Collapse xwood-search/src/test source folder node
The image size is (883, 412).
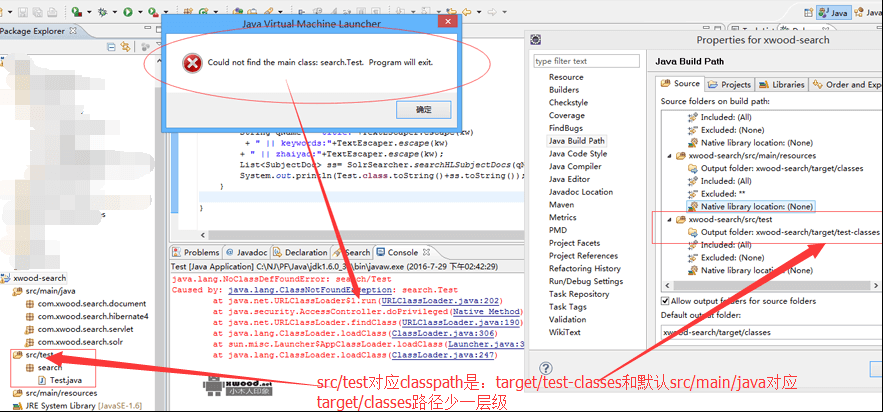pyautogui.click(x=669, y=219)
